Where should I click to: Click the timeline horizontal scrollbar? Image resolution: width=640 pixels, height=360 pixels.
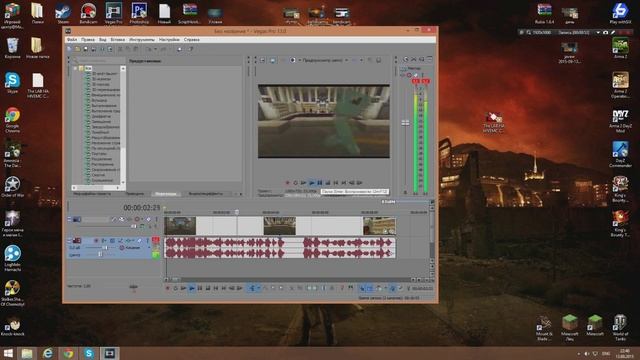tap(291, 280)
